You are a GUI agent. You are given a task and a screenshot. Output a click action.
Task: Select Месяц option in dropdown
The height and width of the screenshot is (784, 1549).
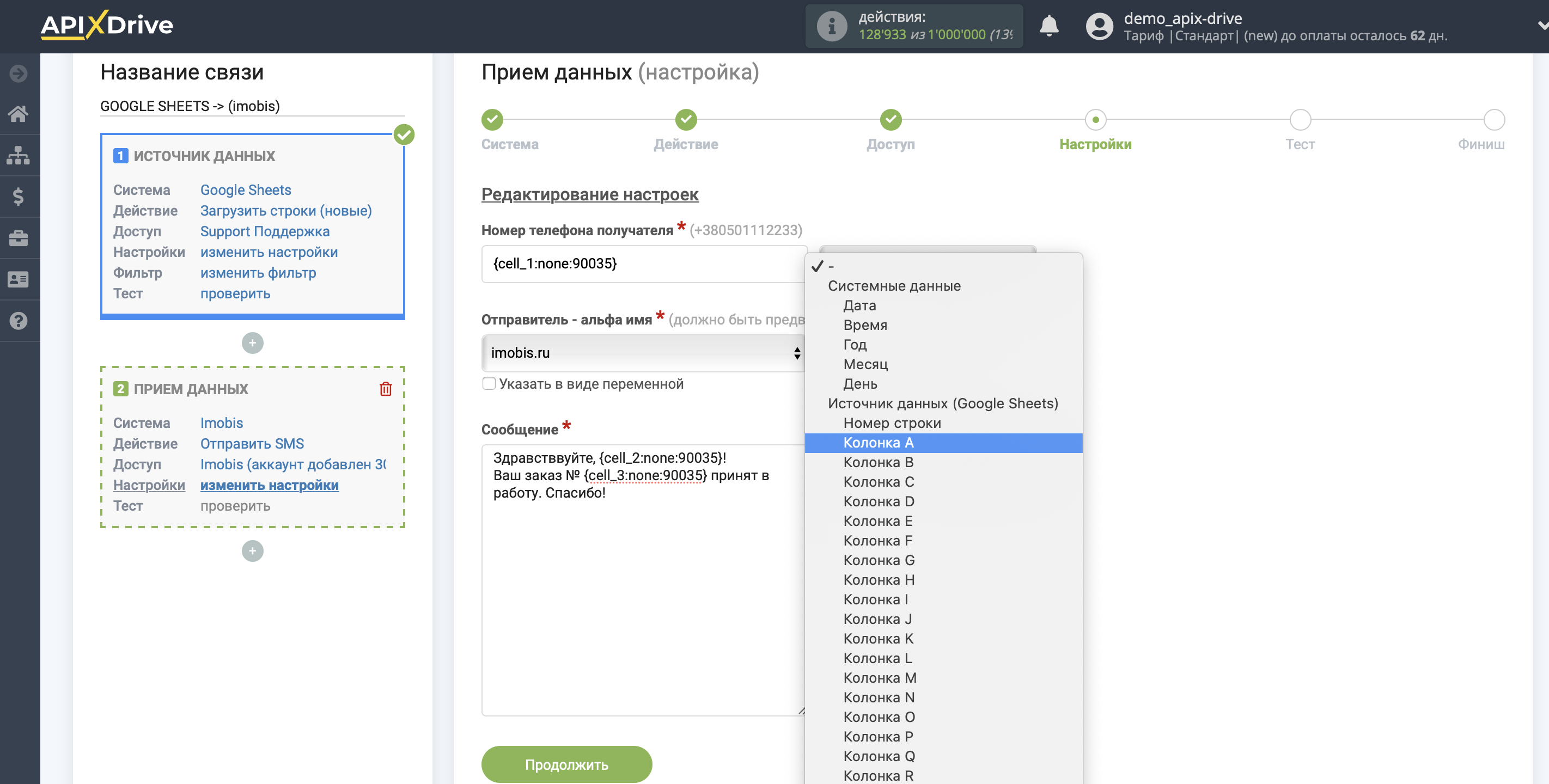tap(943, 364)
